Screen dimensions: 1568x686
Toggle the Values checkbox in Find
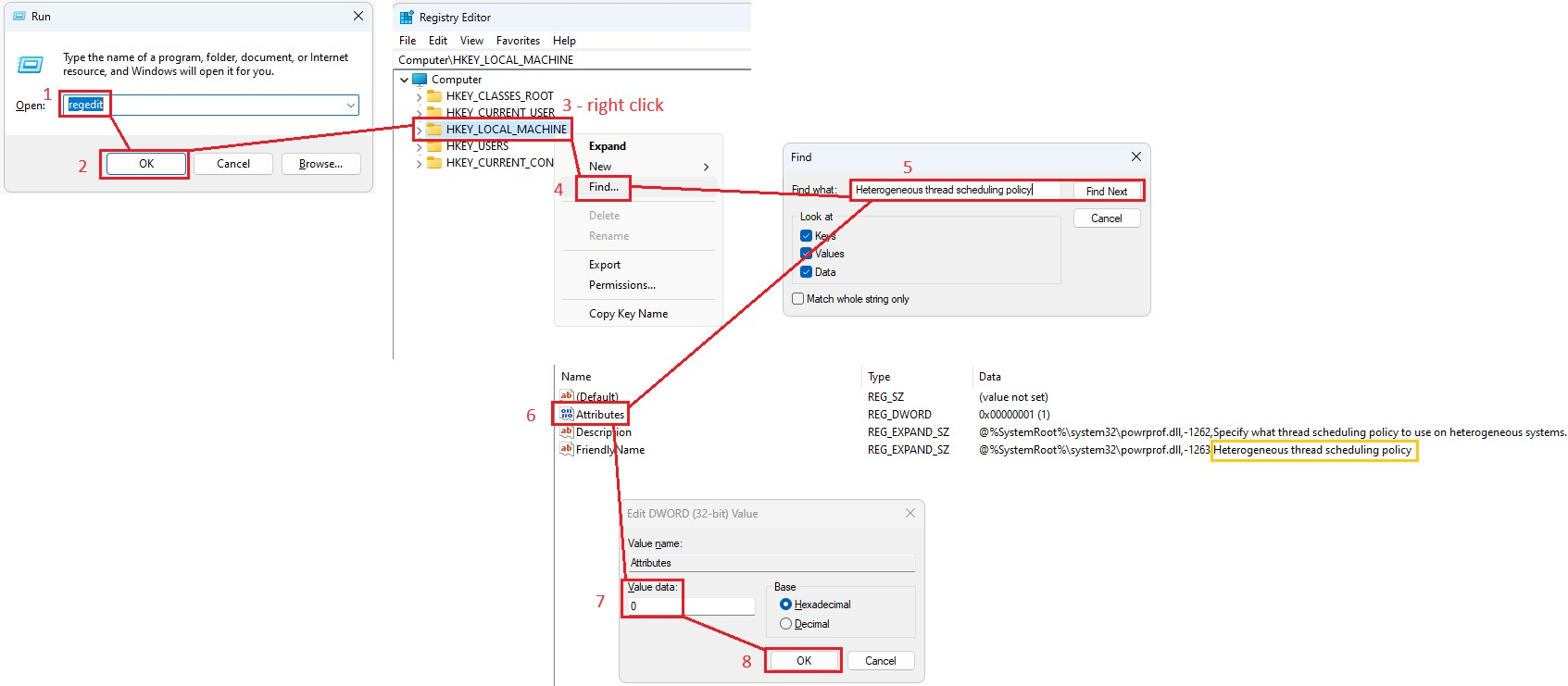(x=806, y=254)
